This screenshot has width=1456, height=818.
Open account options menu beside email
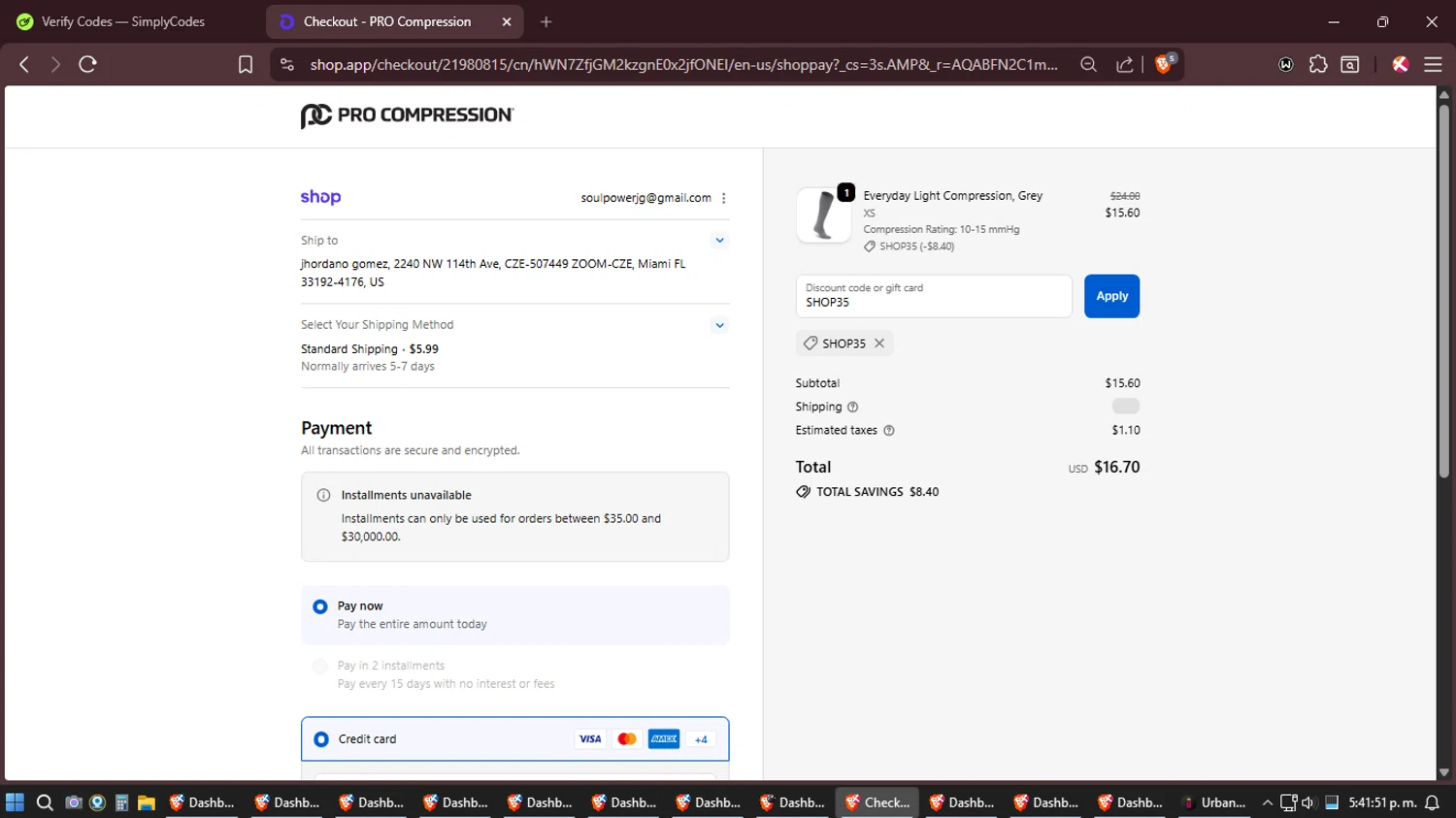coord(724,198)
